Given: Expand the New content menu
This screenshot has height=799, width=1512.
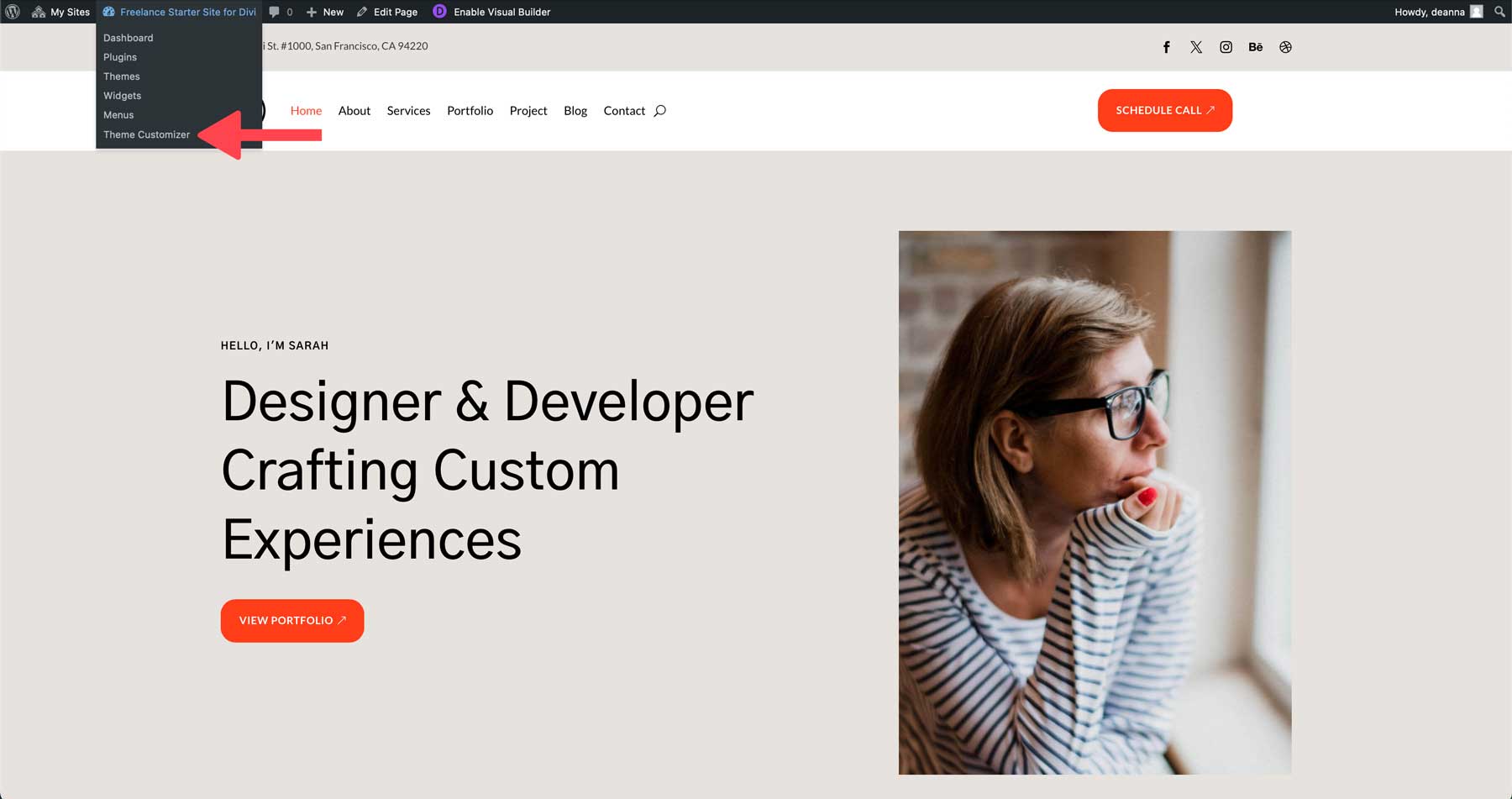Looking at the screenshot, I should point(323,12).
